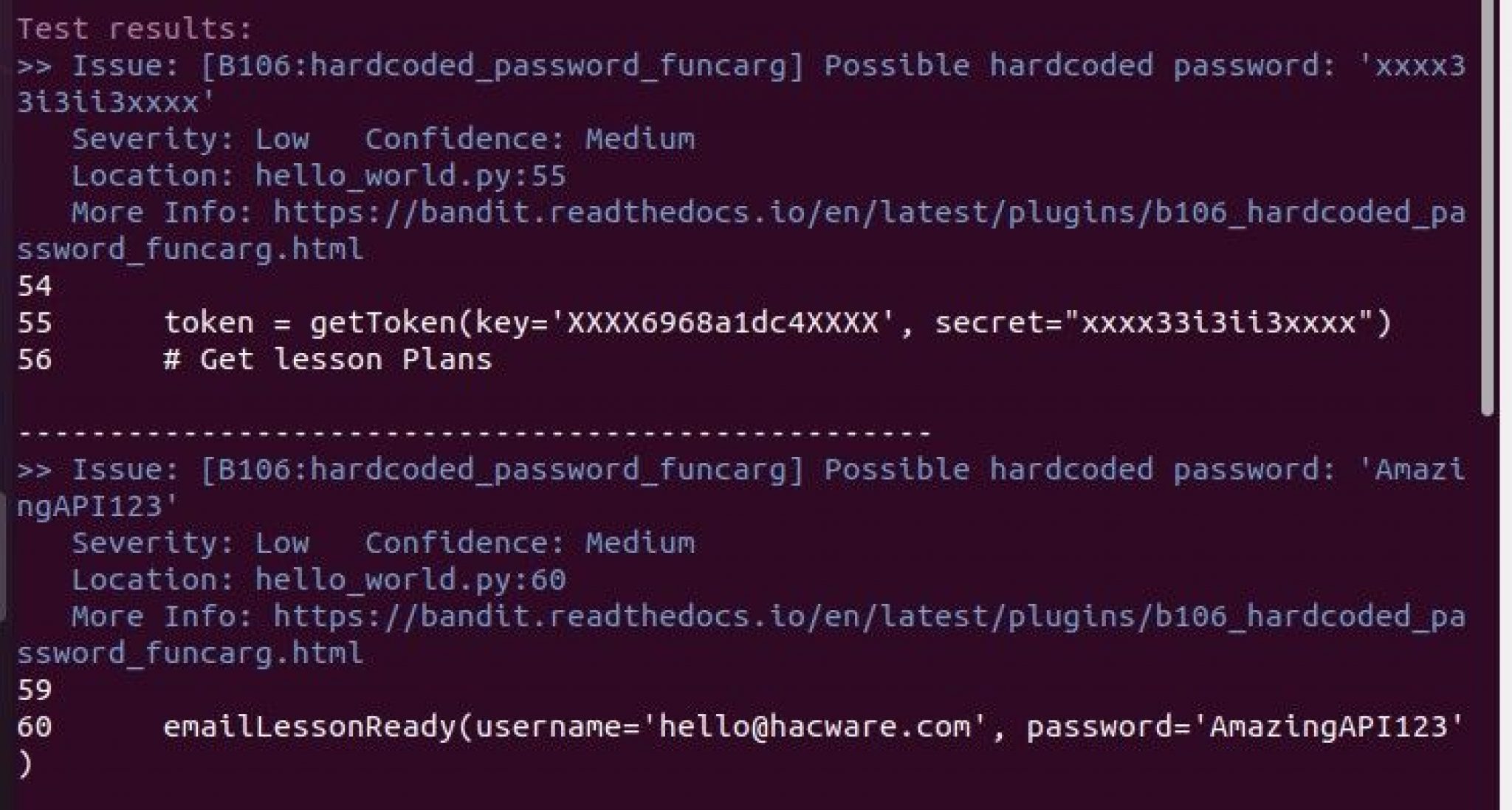Click location text hello_world.py:55
This screenshot has width=1512, height=810.
click(410, 176)
